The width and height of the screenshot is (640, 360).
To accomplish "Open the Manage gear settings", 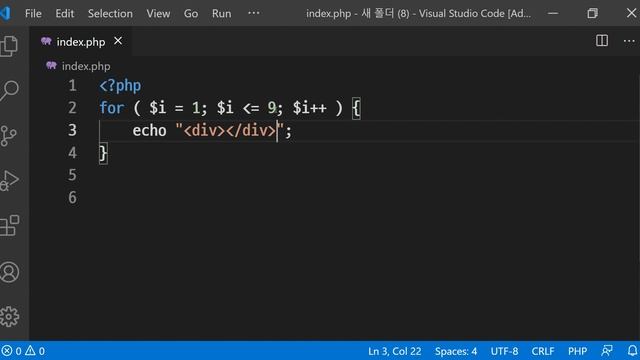I will click(x=9, y=316).
